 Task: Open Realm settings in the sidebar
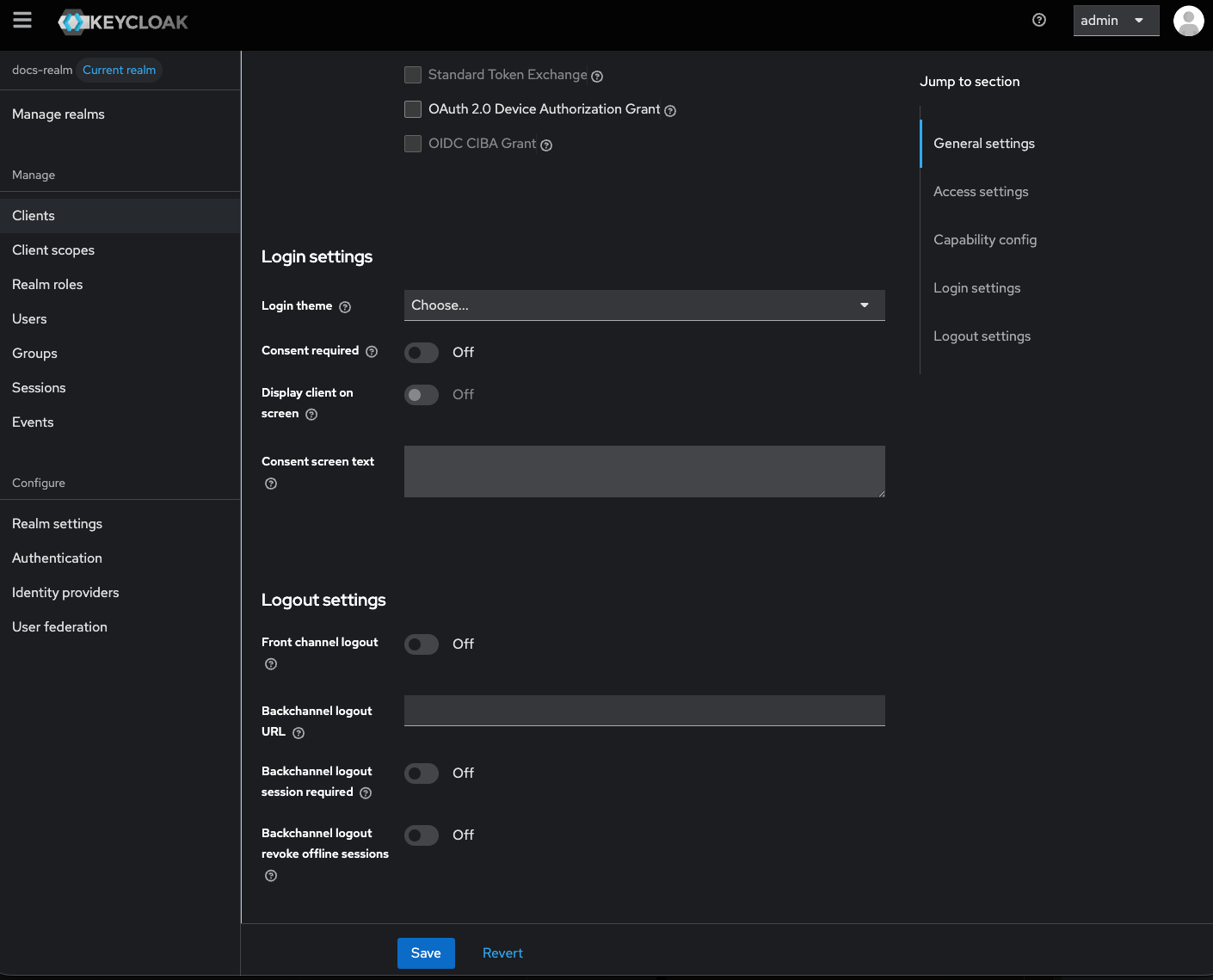point(57,524)
